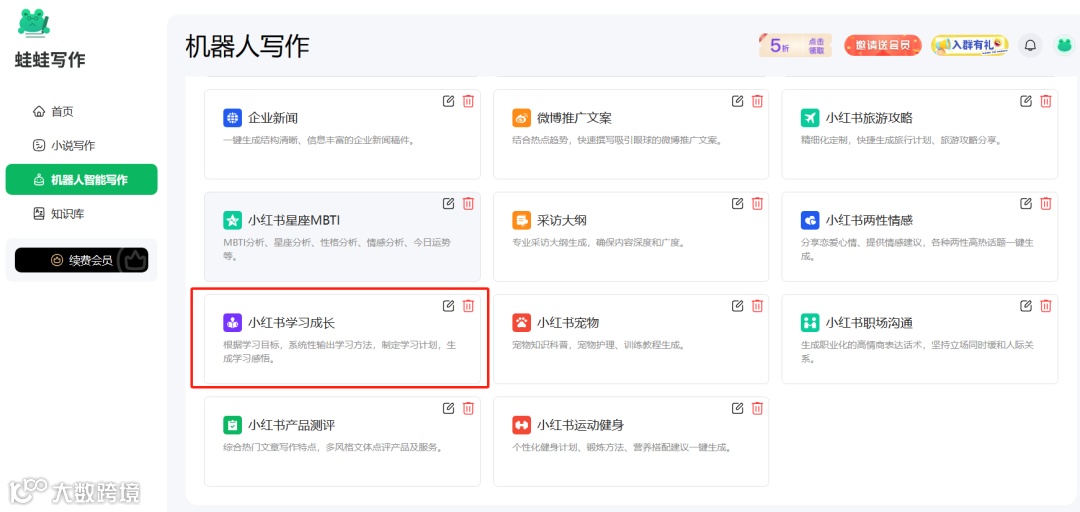Delete the 微博推广文案 card
This screenshot has width=1080, height=512.
[x=757, y=101]
